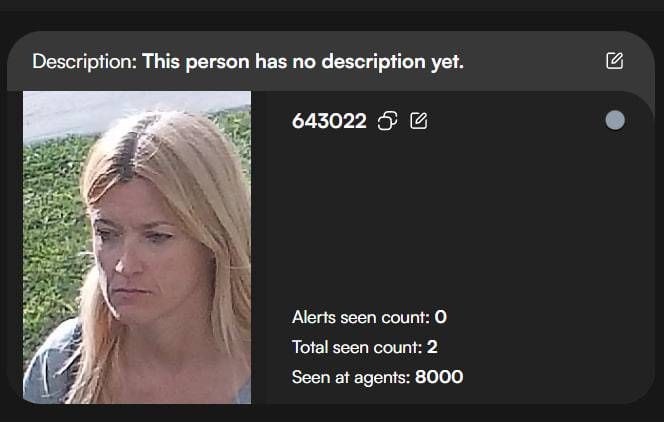Click the edit icon beside ID 643022
This screenshot has height=422, width=664.
[419, 121]
